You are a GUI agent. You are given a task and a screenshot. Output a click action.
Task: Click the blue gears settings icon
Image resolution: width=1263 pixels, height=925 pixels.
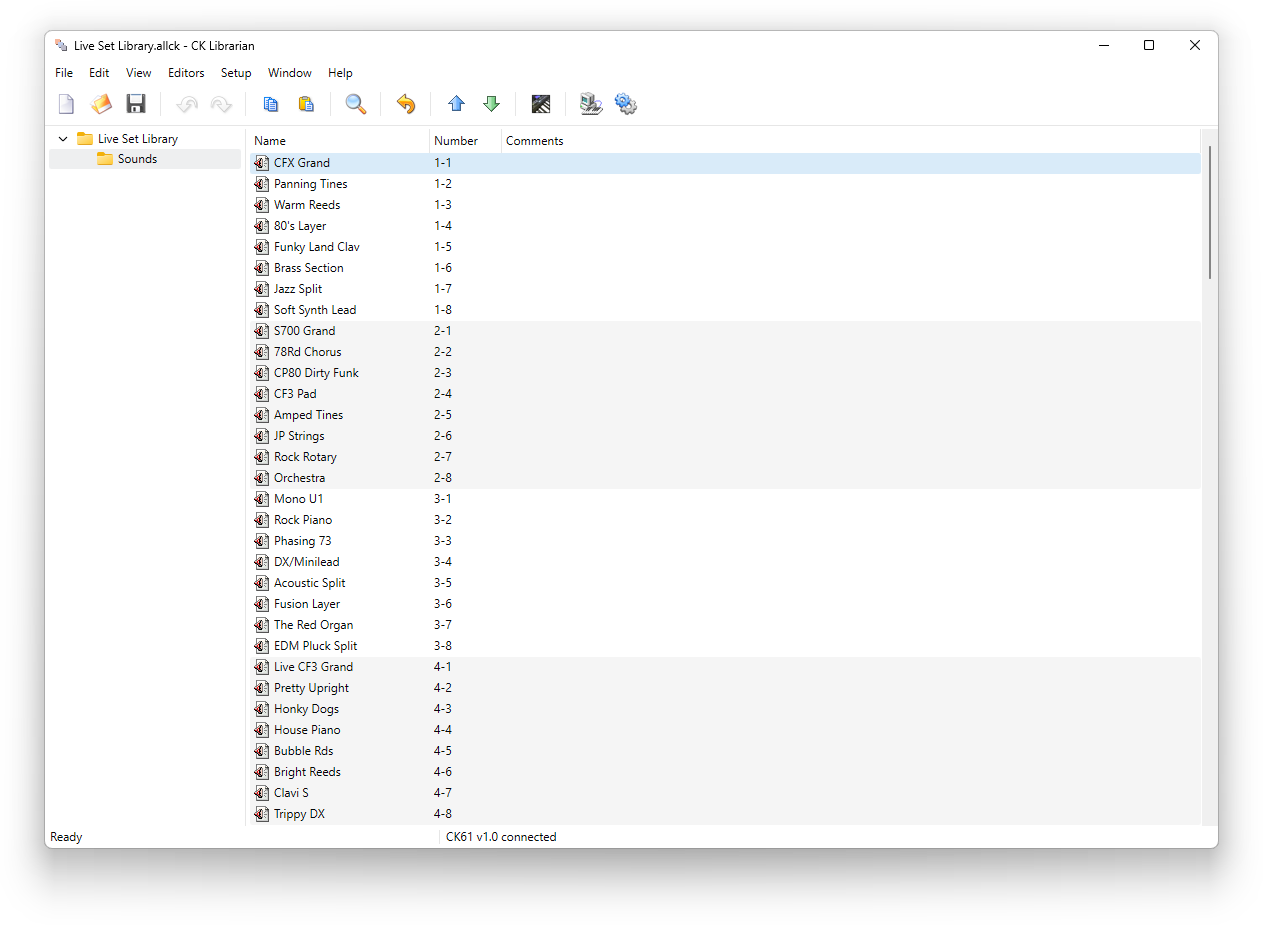(x=626, y=104)
